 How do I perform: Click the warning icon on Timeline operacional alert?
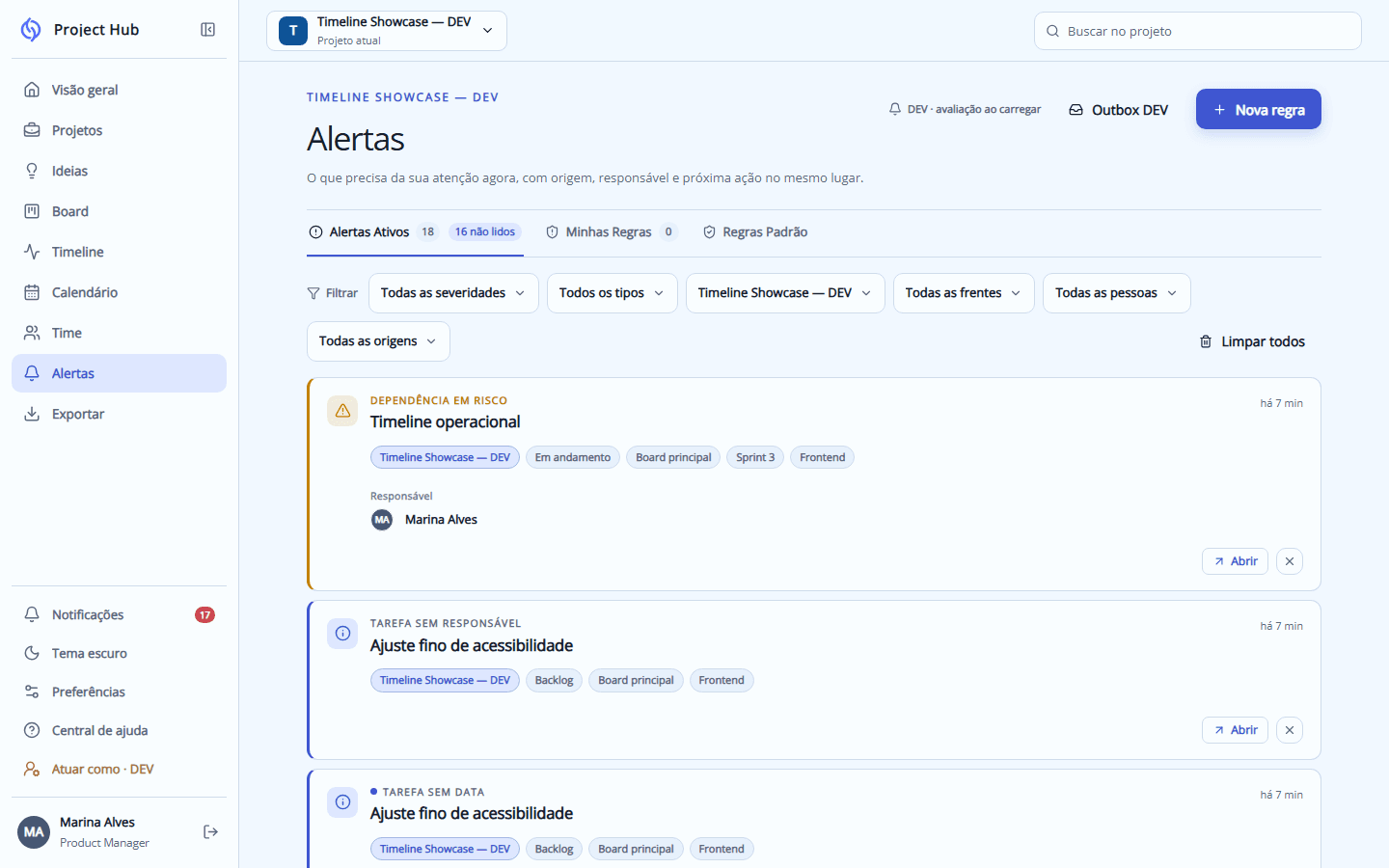342,411
